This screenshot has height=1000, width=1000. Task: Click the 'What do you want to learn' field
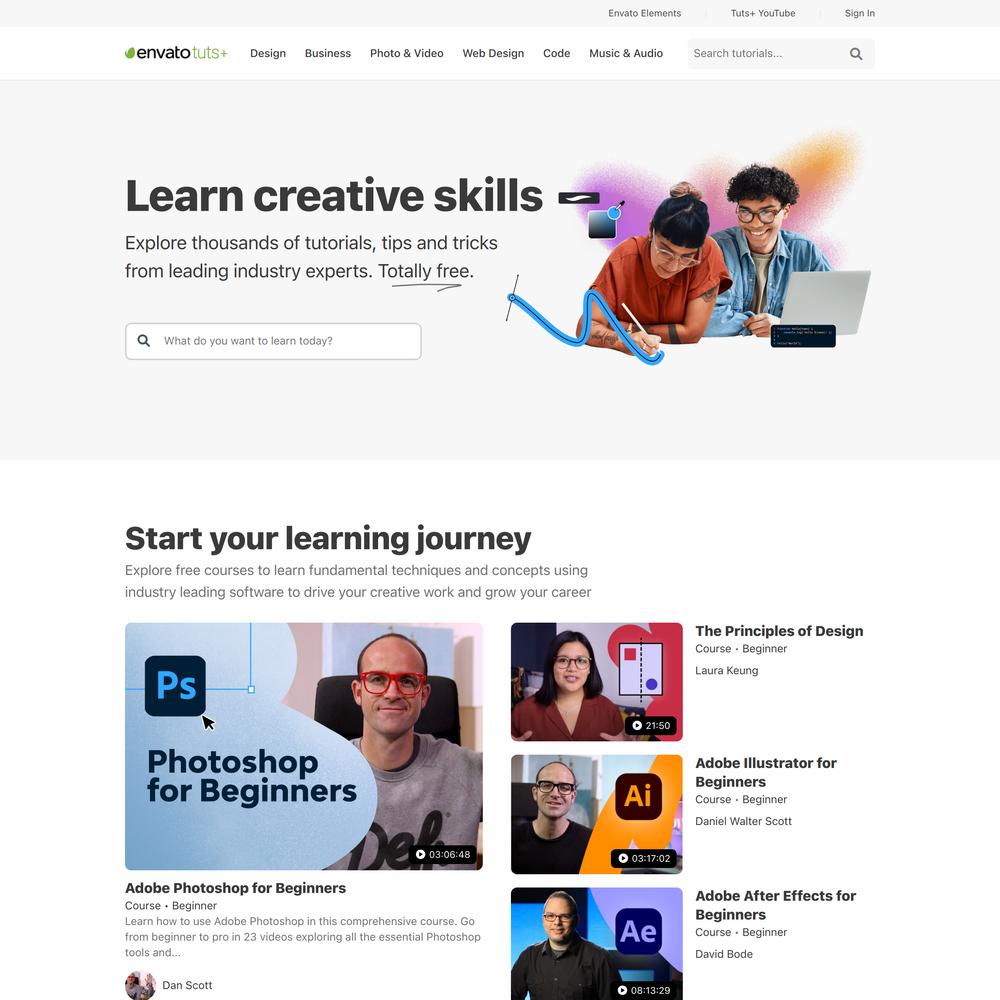[x=273, y=341]
